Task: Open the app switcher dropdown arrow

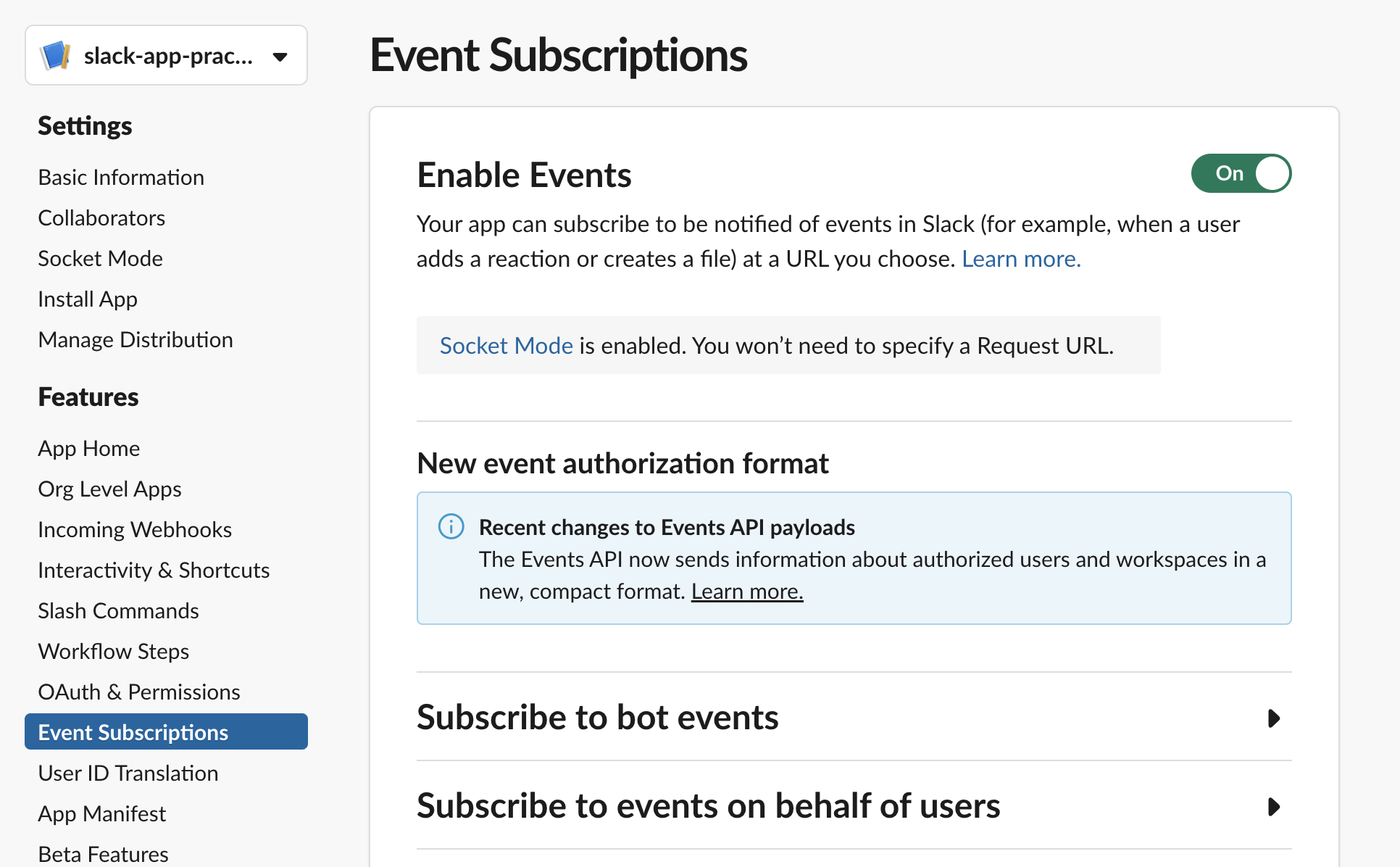Action: (x=281, y=56)
